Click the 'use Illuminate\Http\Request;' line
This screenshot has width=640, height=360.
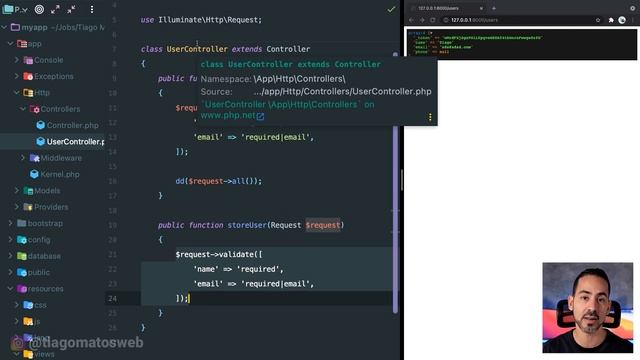201,20
